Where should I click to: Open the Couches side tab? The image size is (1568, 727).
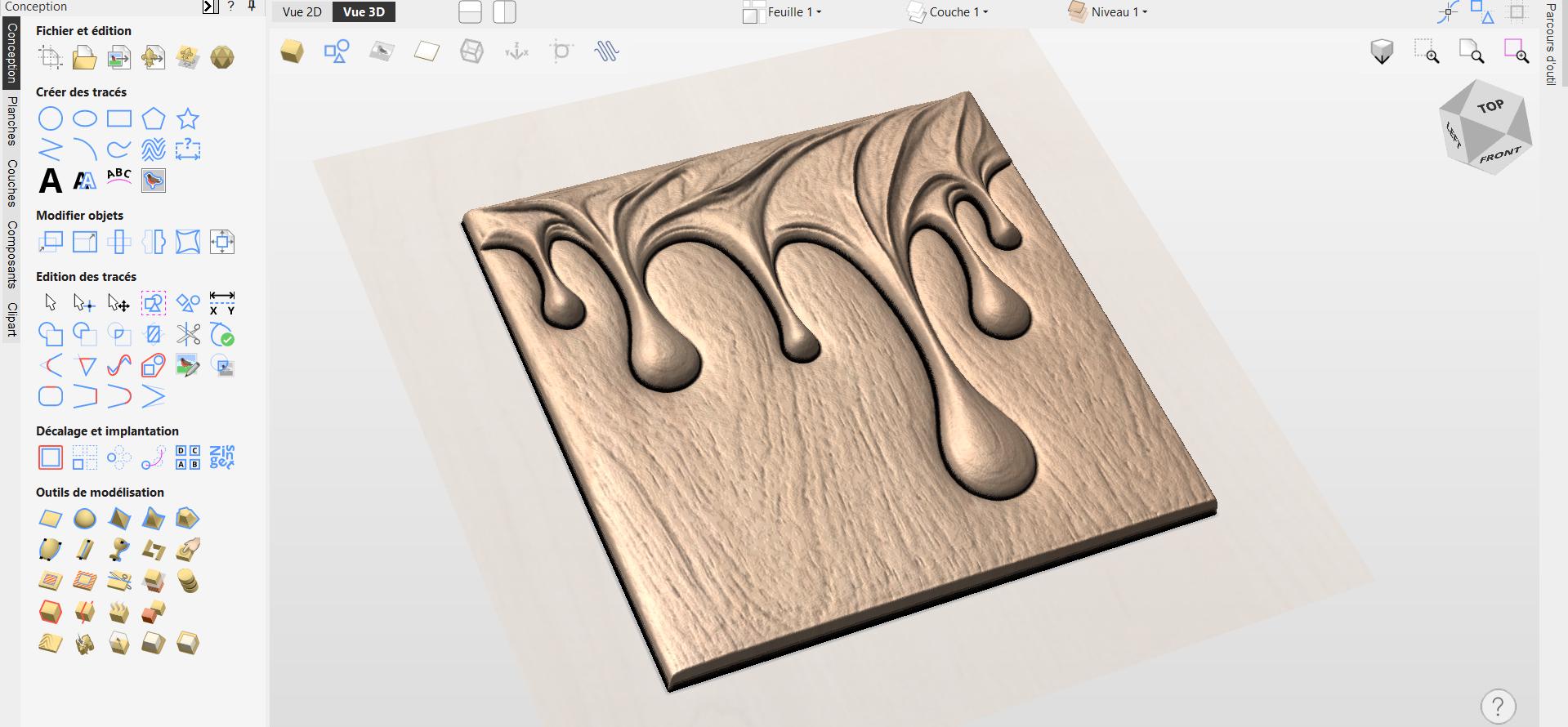[11, 183]
